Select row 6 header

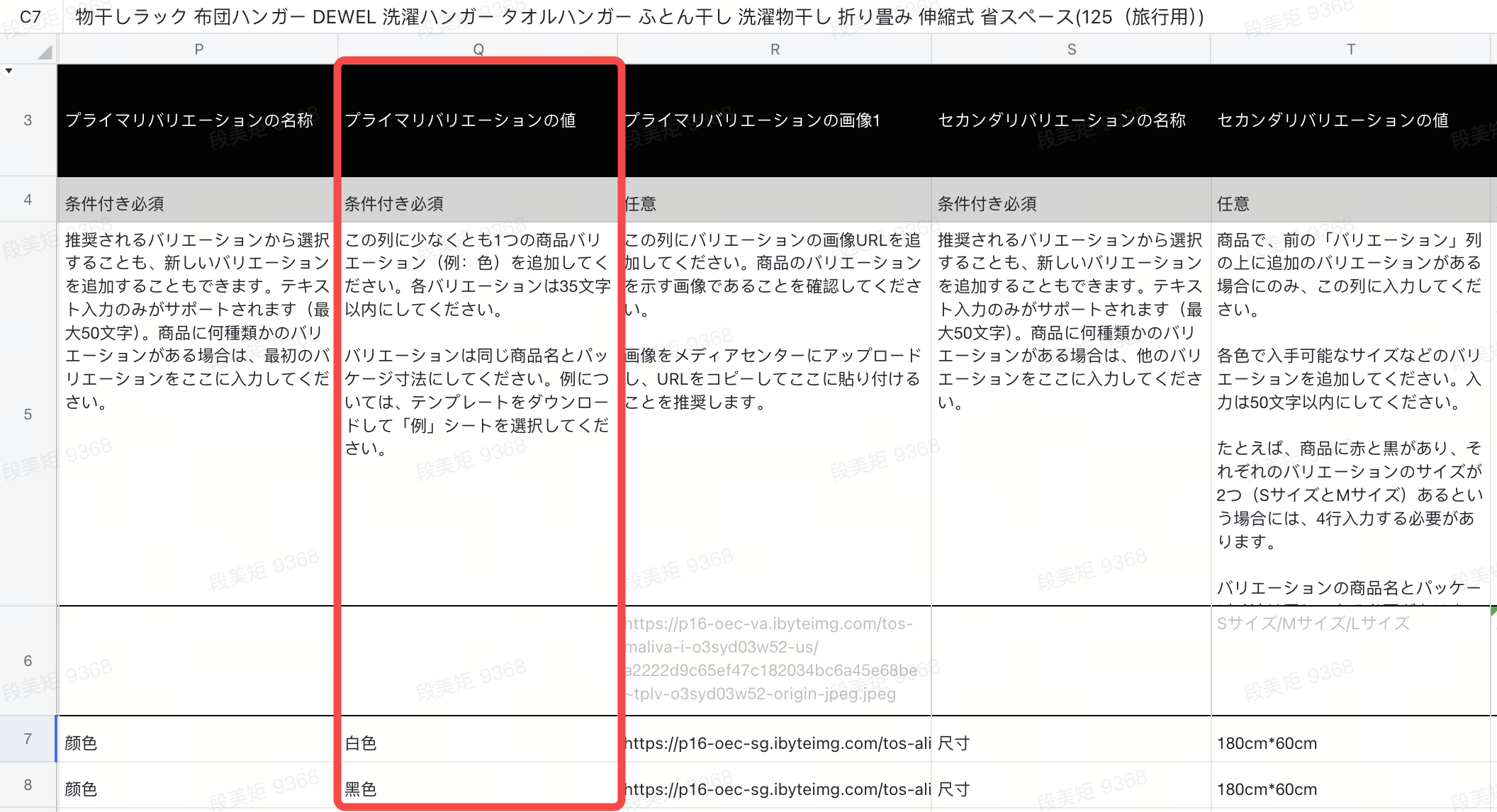pos(28,660)
